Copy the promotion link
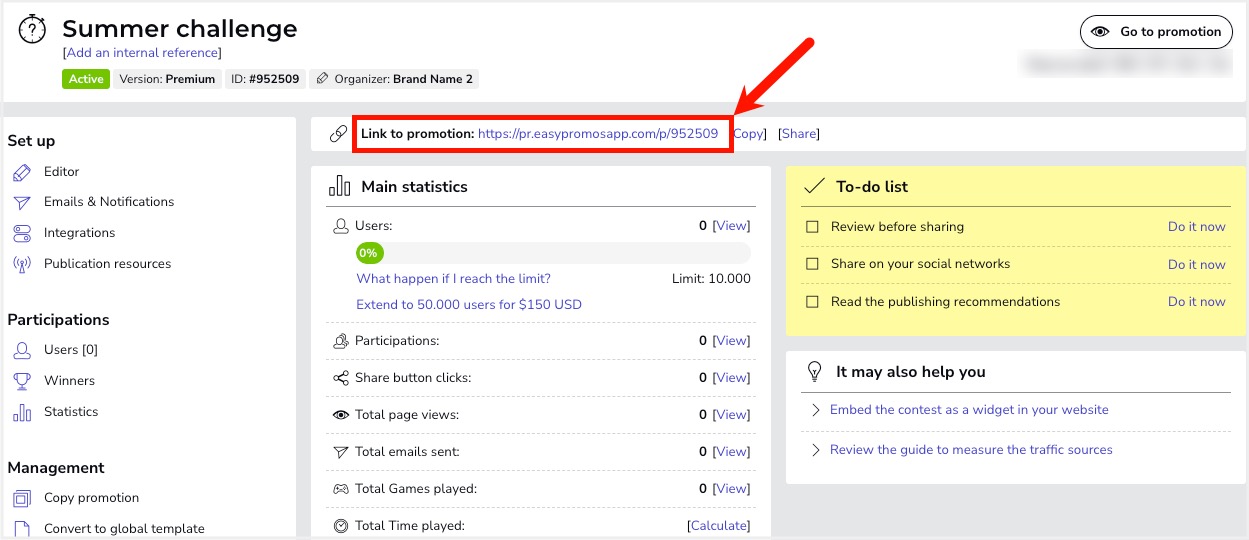The height and width of the screenshot is (540, 1249). pos(749,134)
